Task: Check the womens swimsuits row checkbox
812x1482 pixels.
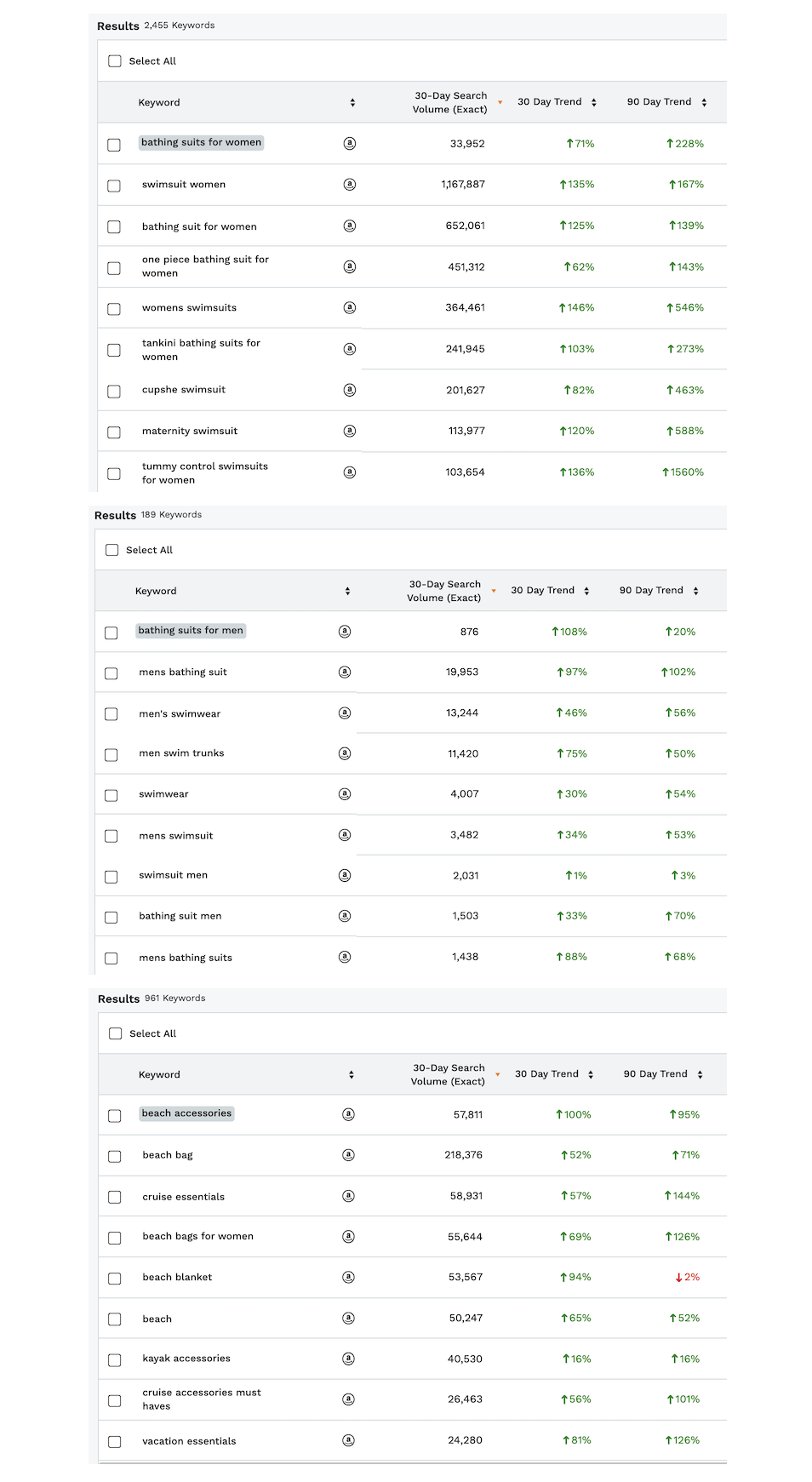Action: tap(114, 309)
